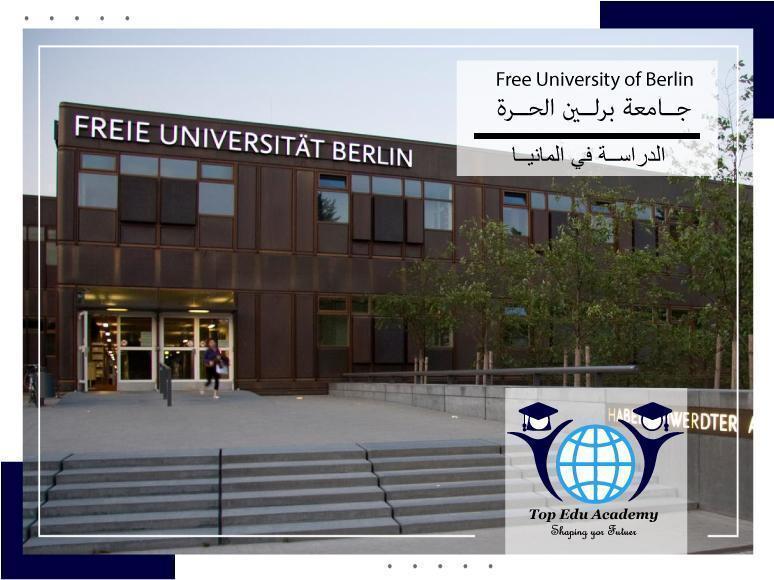The image size is (774, 580).
Task: Click the dotted row decoration at top left
Action: point(77,18)
